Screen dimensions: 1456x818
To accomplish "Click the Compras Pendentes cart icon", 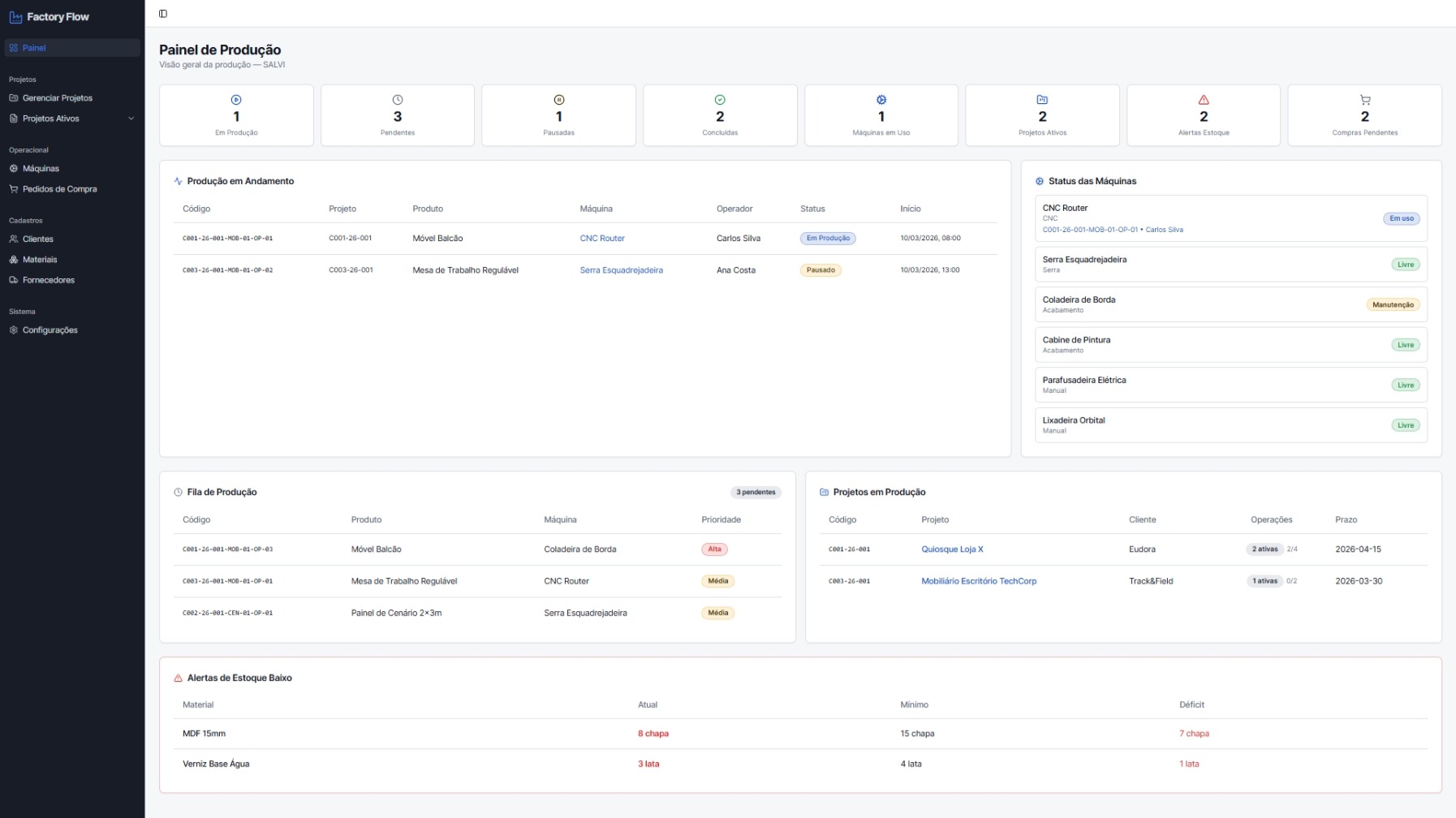I will point(1365,100).
